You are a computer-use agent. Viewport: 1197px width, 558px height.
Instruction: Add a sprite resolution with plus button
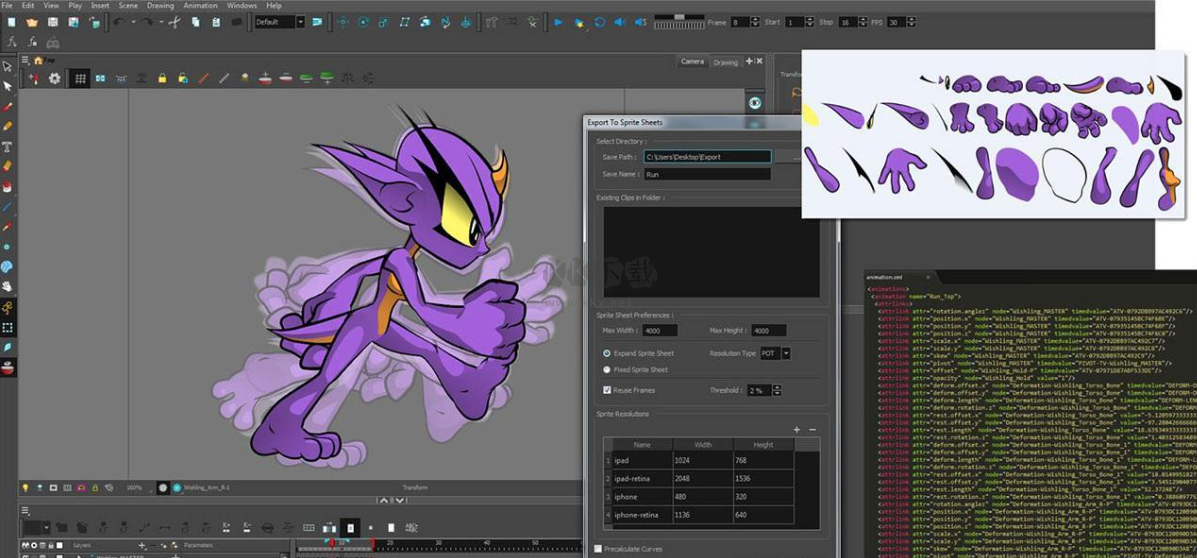point(797,429)
